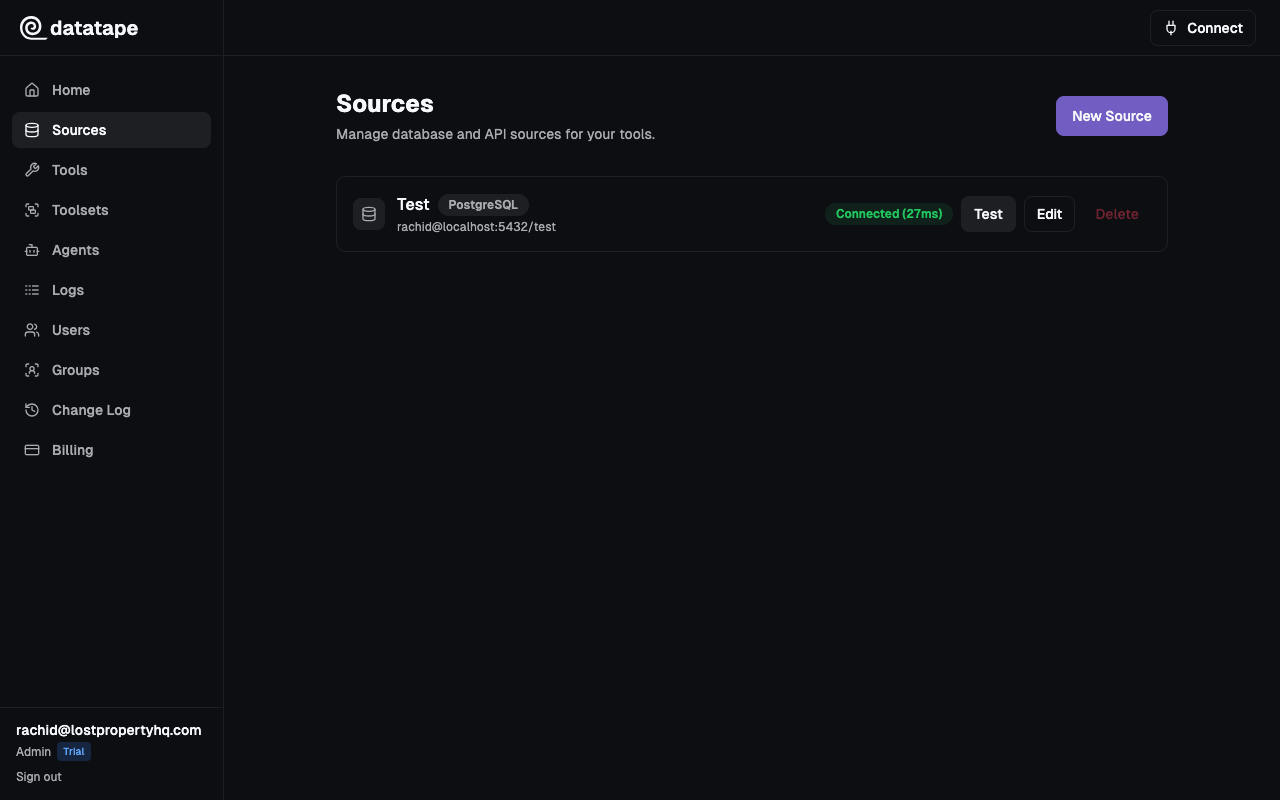Click the Users people icon
The width and height of the screenshot is (1280, 800).
coord(32,330)
